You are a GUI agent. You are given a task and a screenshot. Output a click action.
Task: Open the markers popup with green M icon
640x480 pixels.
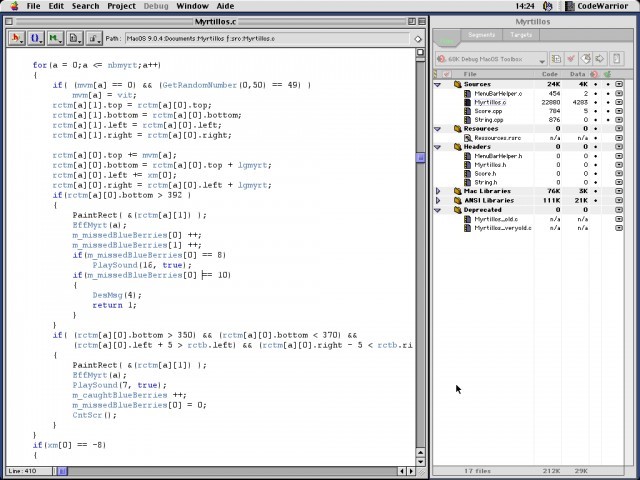pyautogui.click(x=55, y=38)
